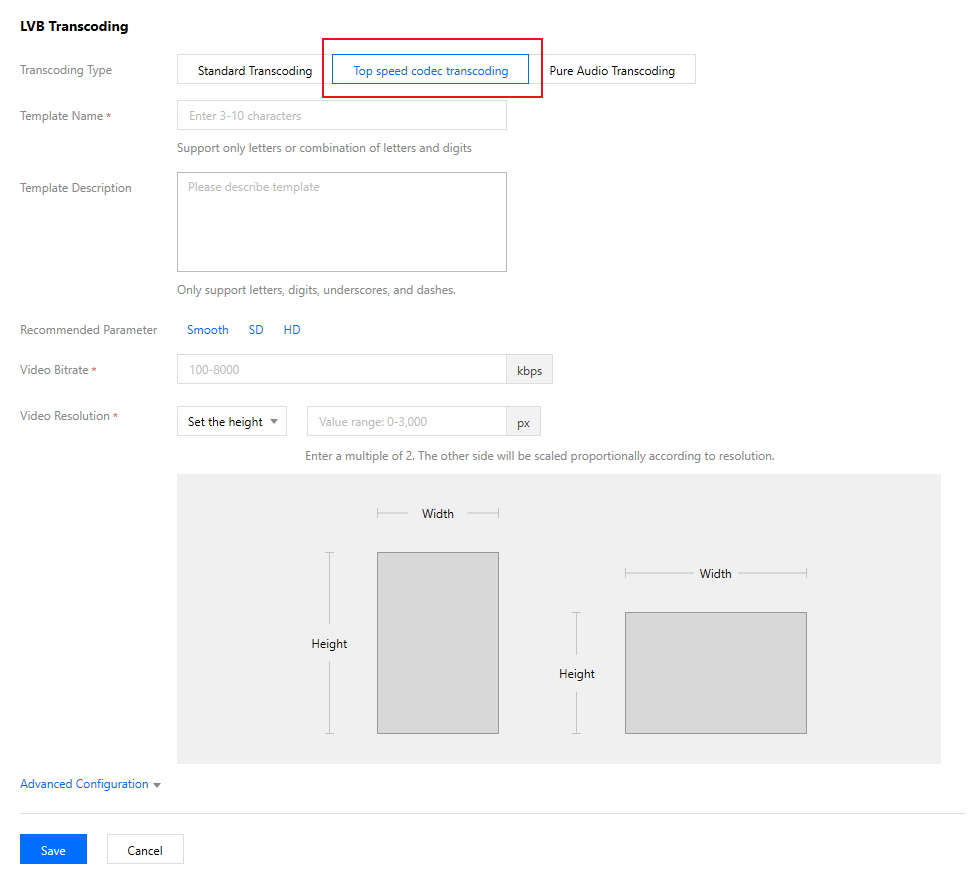This screenshot has width=980, height=880.
Task: Click the Video Bitrate input field
Action: [x=342, y=369]
